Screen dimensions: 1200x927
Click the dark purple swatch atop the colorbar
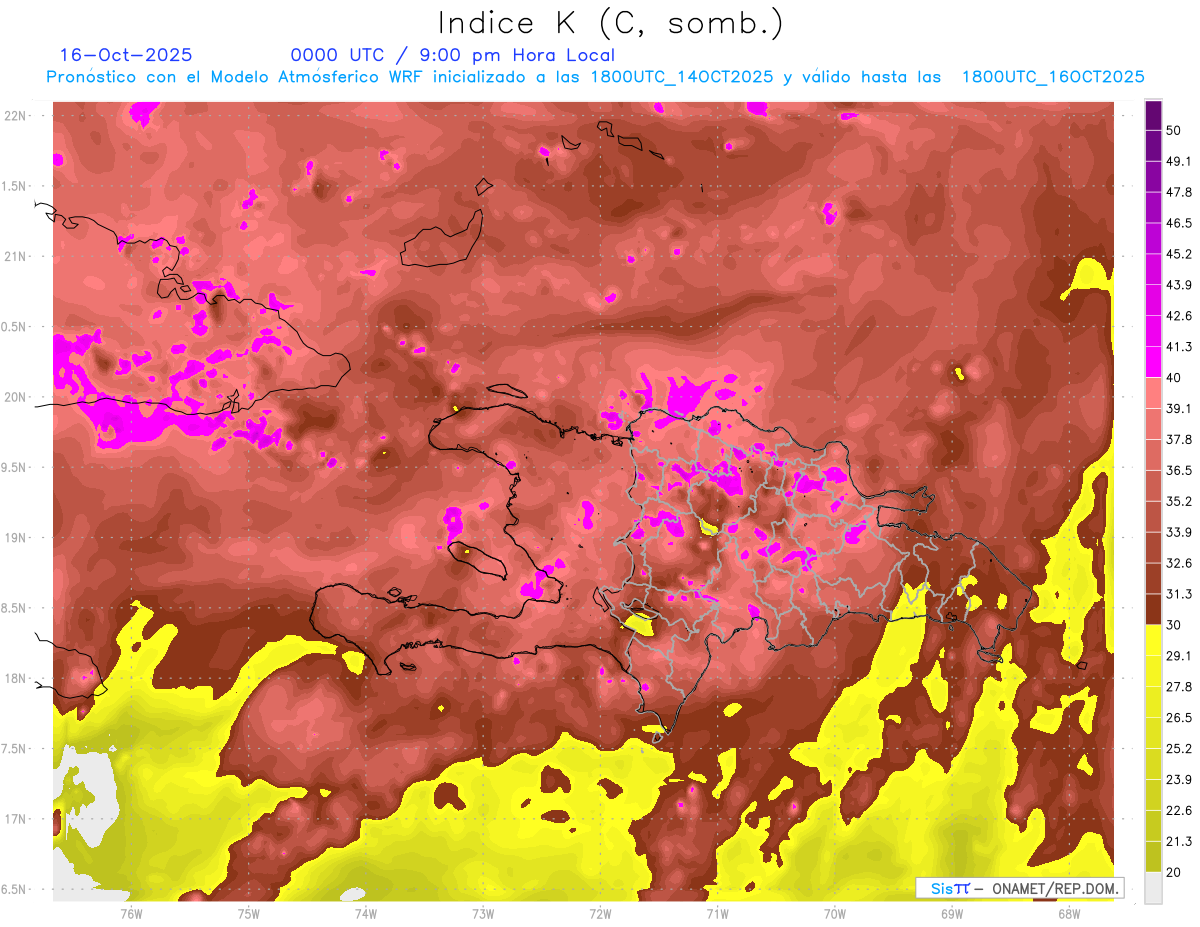(1153, 115)
